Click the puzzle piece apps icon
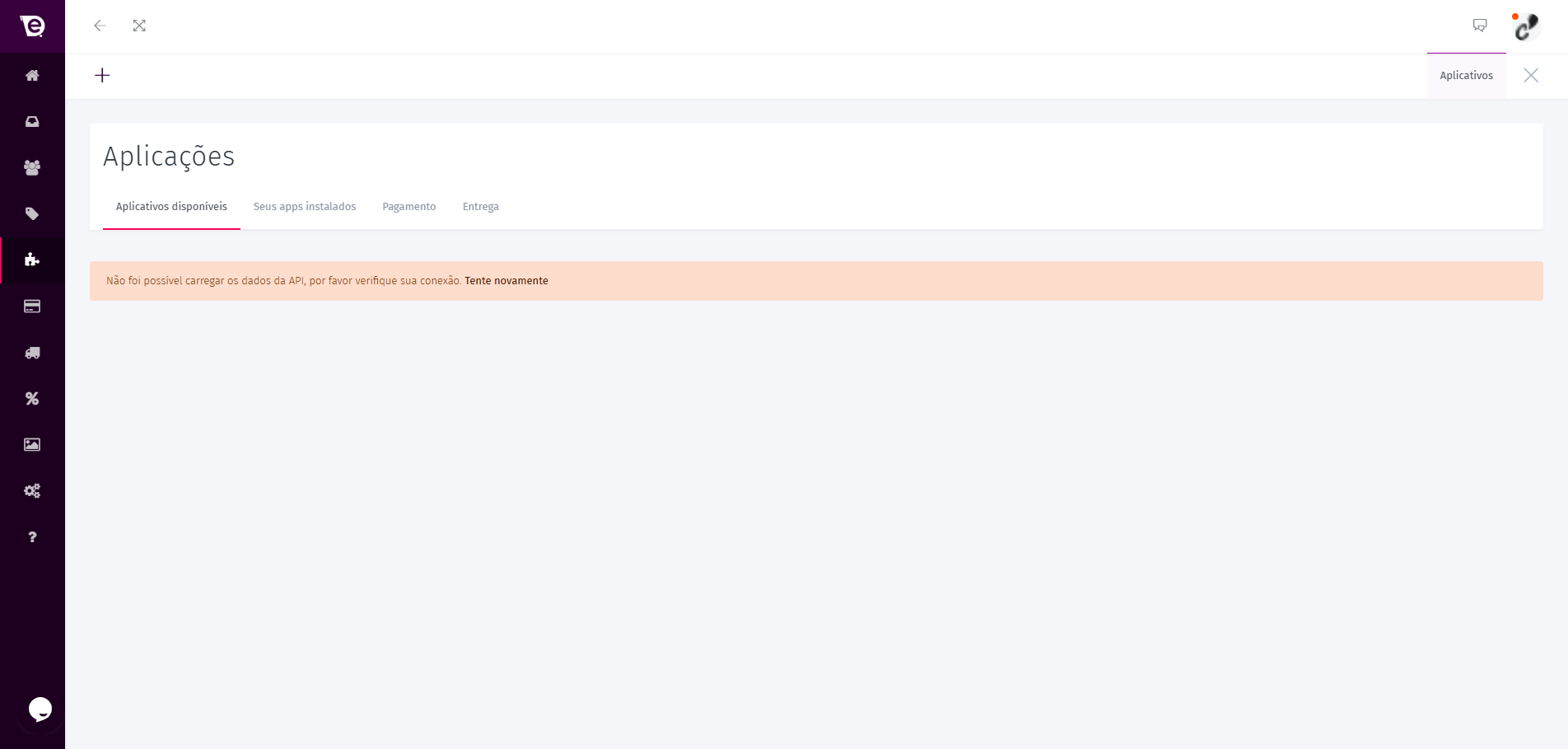 click(32, 260)
